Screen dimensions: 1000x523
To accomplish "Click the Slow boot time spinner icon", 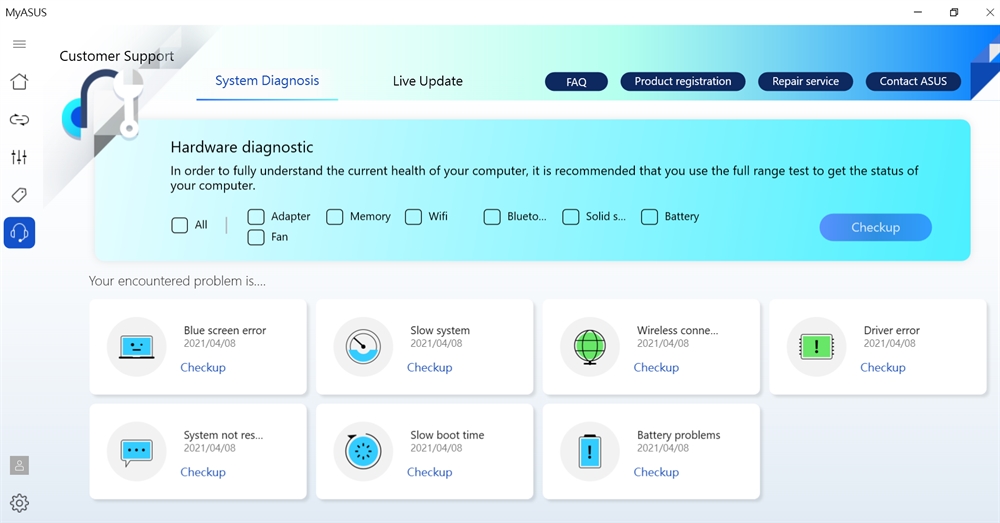I will coord(363,452).
